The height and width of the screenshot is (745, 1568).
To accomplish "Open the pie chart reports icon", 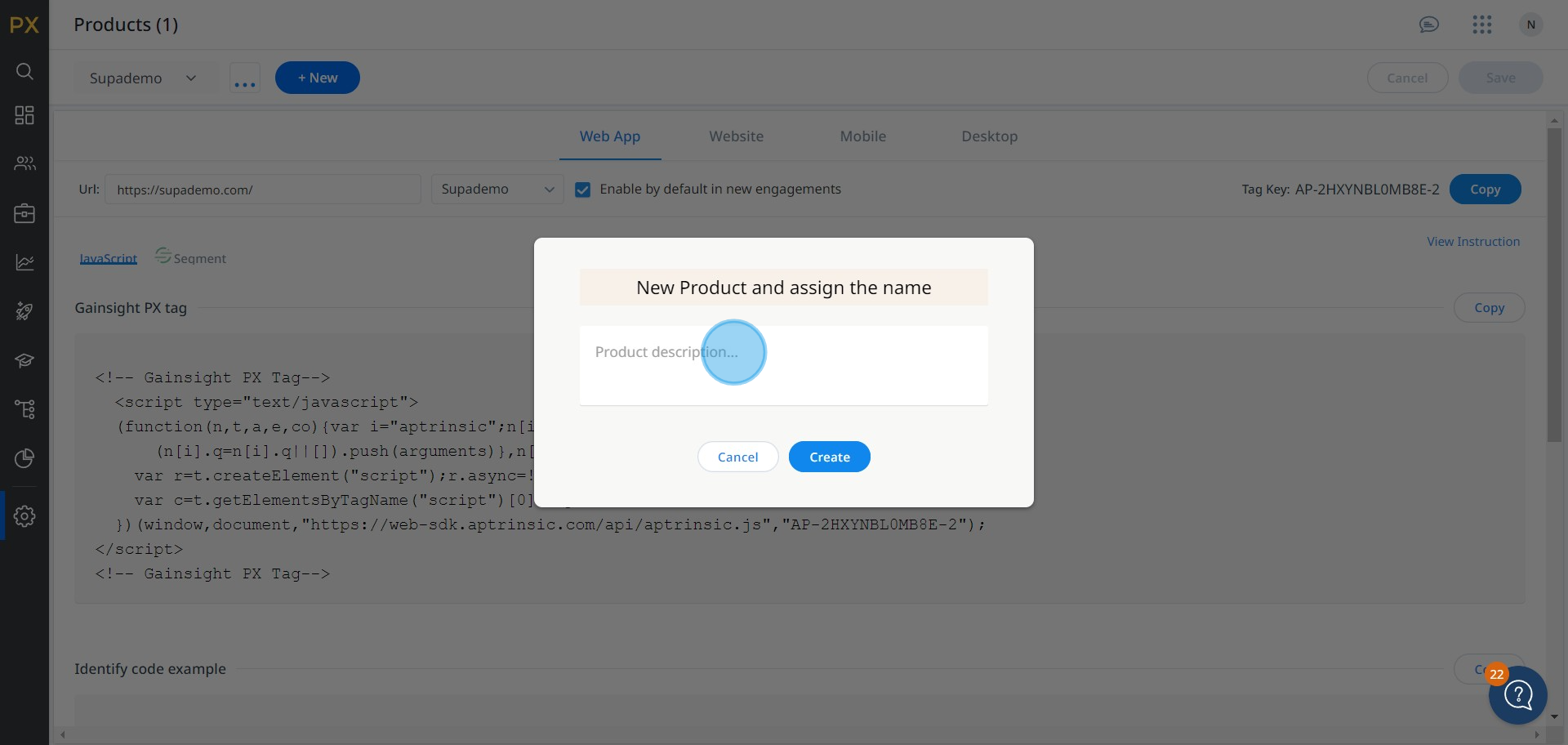I will coord(24,458).
